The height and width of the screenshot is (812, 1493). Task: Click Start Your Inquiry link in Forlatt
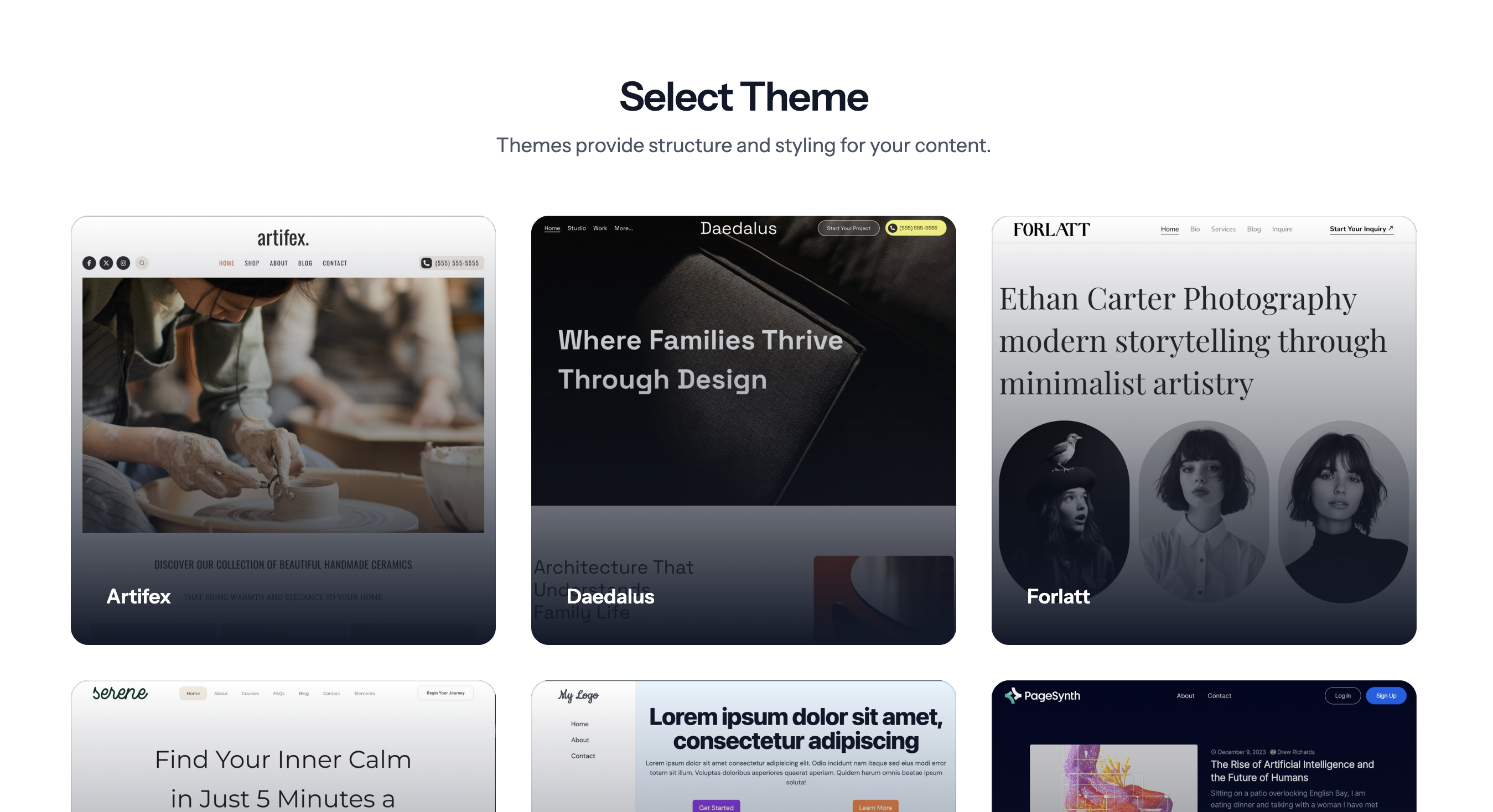(1360, 229)
